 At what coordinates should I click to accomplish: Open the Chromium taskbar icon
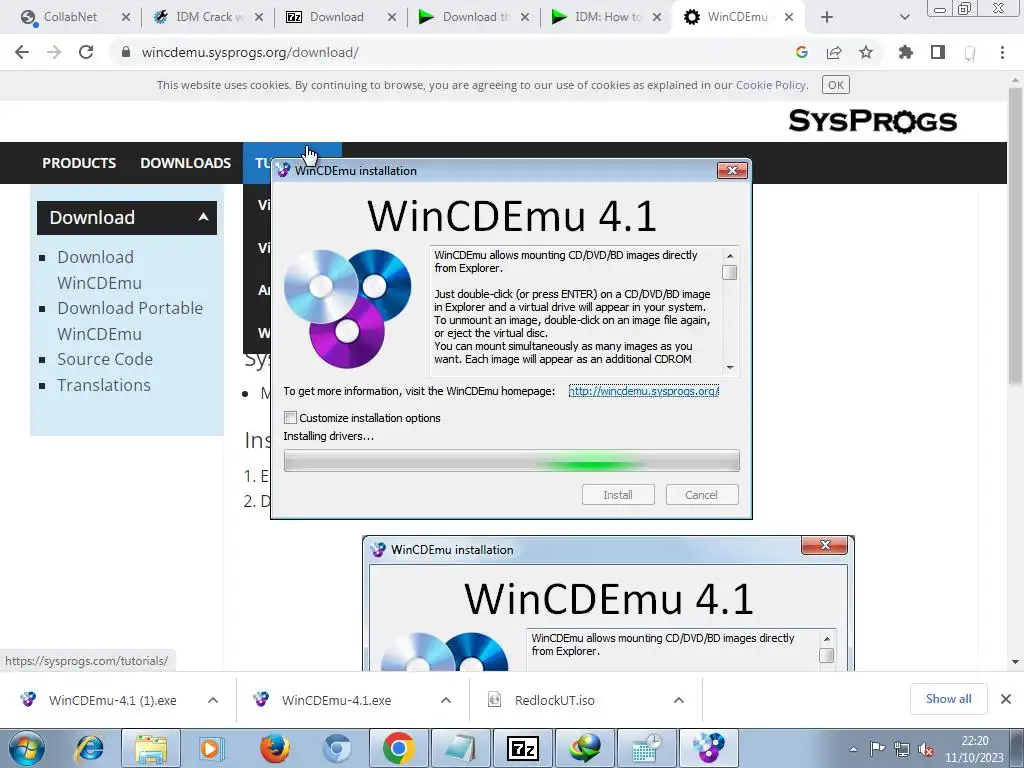point(337,748)
